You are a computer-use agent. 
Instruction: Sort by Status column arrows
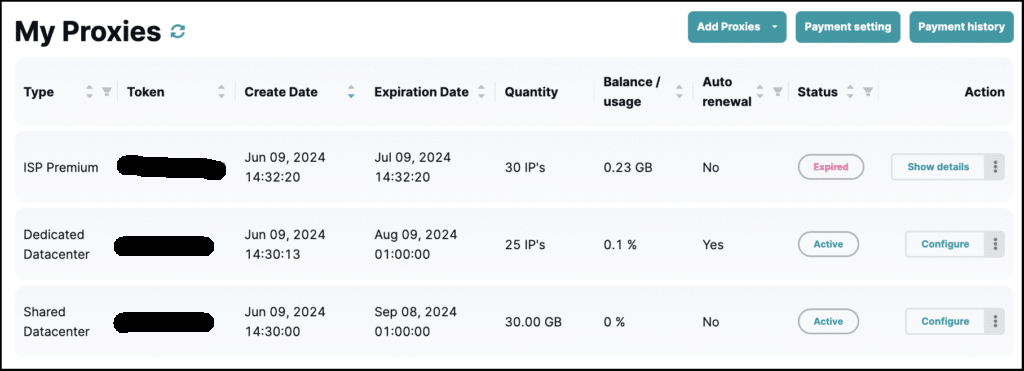[850, 92]
